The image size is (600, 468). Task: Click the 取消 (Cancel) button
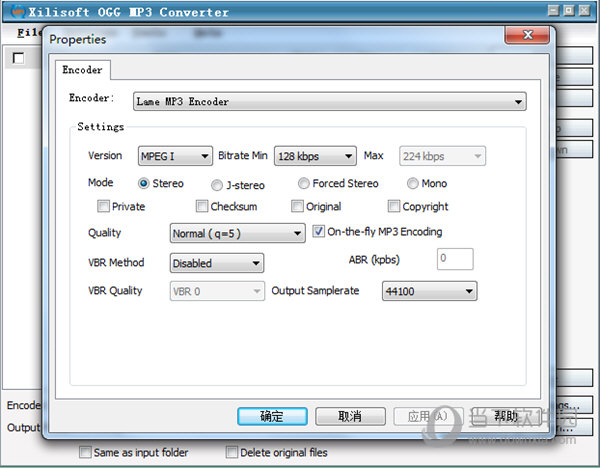[350, 416]
